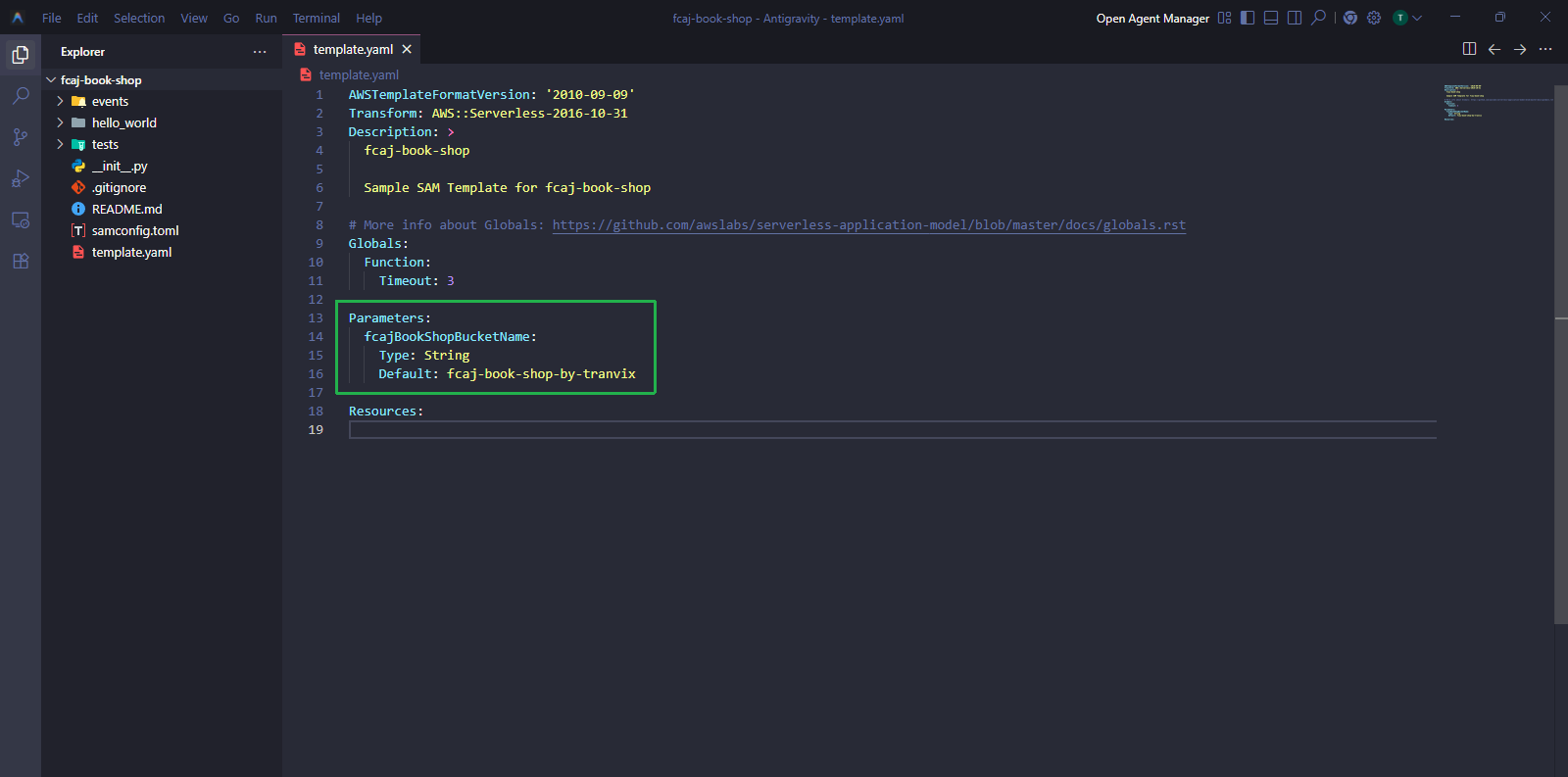Expand the hello_world folder chevron
The image size is (1568, 777).
coord(60,122)
